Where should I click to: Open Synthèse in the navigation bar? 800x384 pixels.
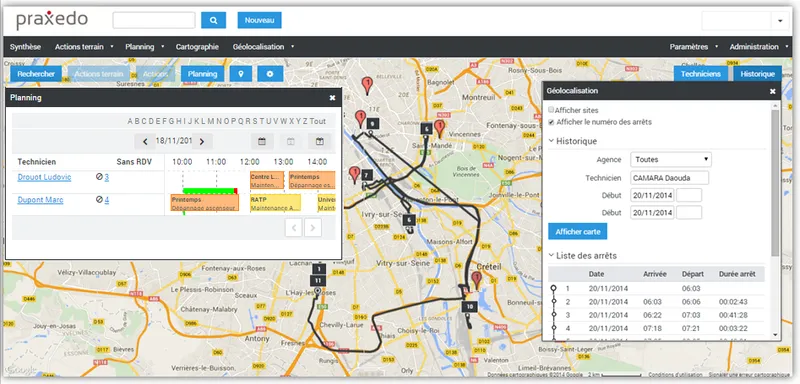[x=26, y=46]
